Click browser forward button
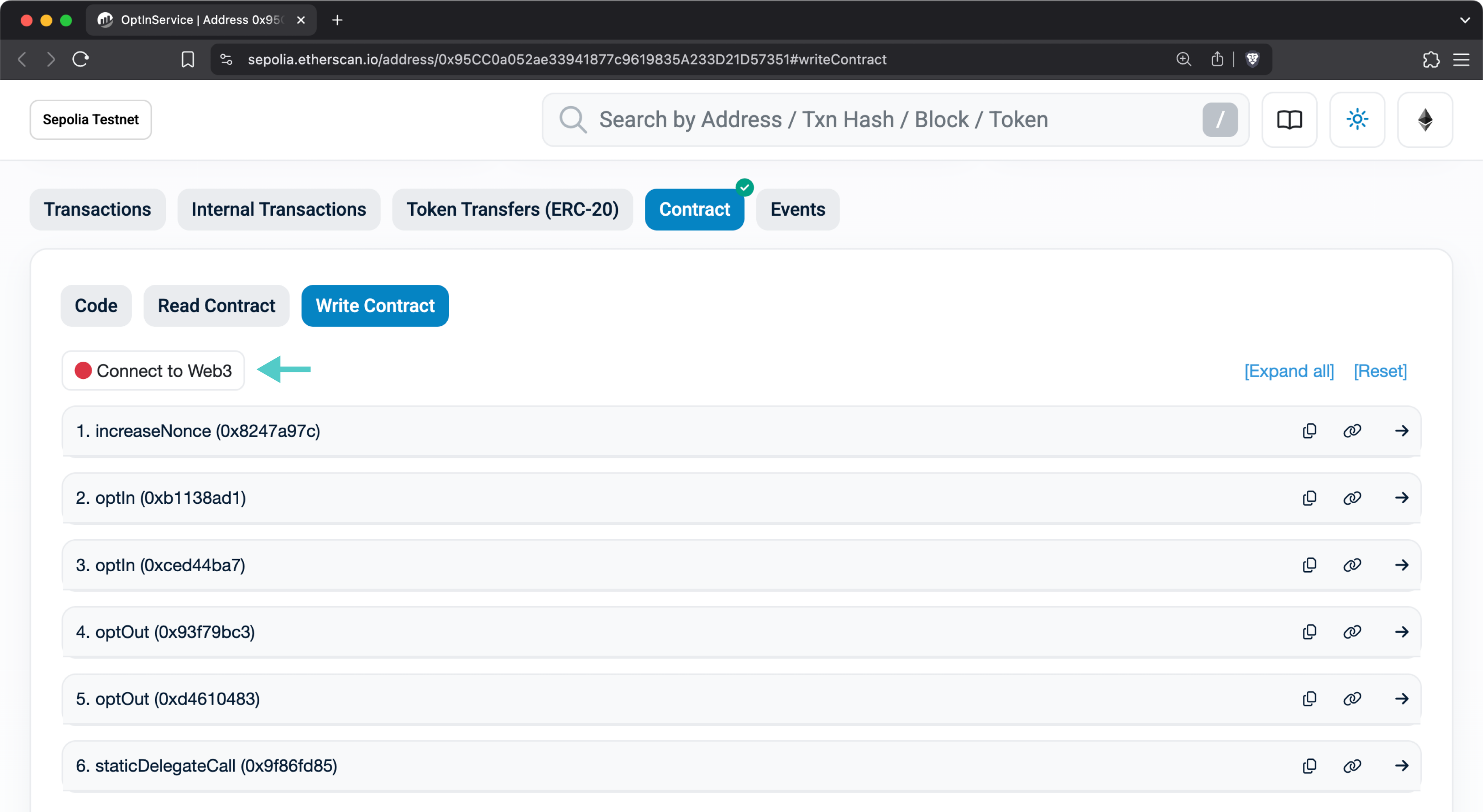 51,59
